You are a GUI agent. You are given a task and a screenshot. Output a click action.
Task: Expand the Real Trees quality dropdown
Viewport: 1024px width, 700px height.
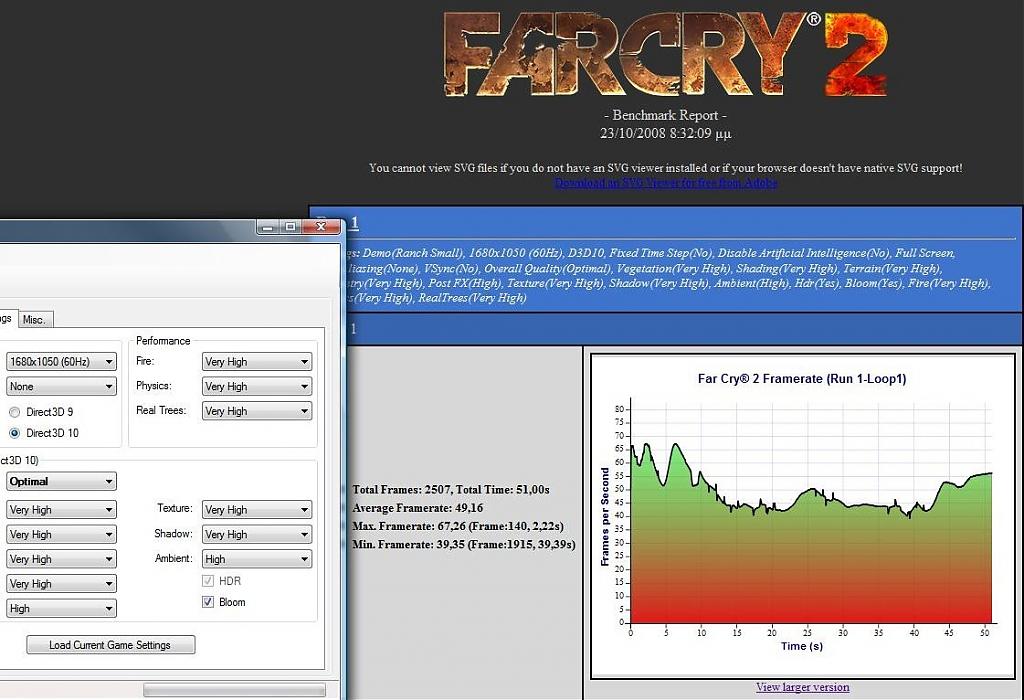click(257, 411)
